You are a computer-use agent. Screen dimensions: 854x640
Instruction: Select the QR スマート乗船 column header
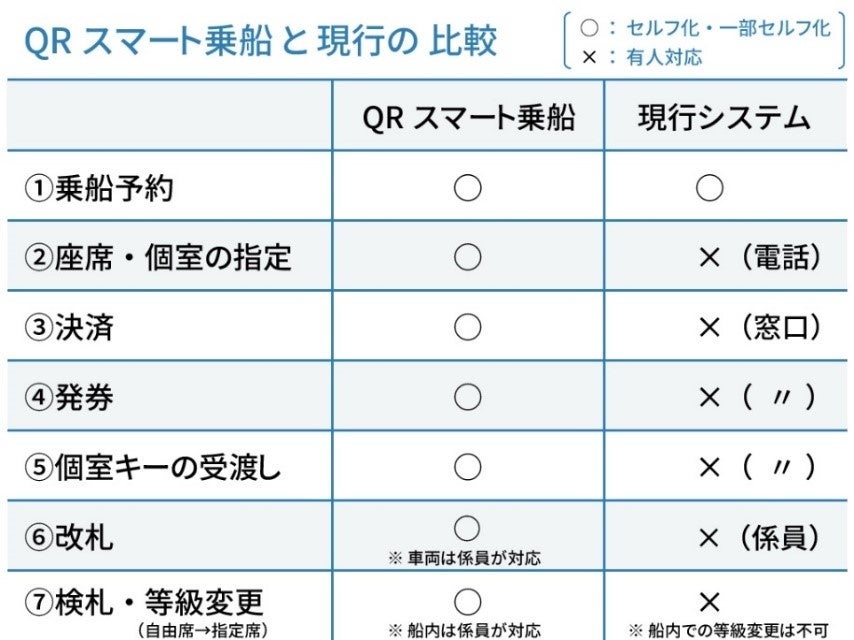(468, 117)
